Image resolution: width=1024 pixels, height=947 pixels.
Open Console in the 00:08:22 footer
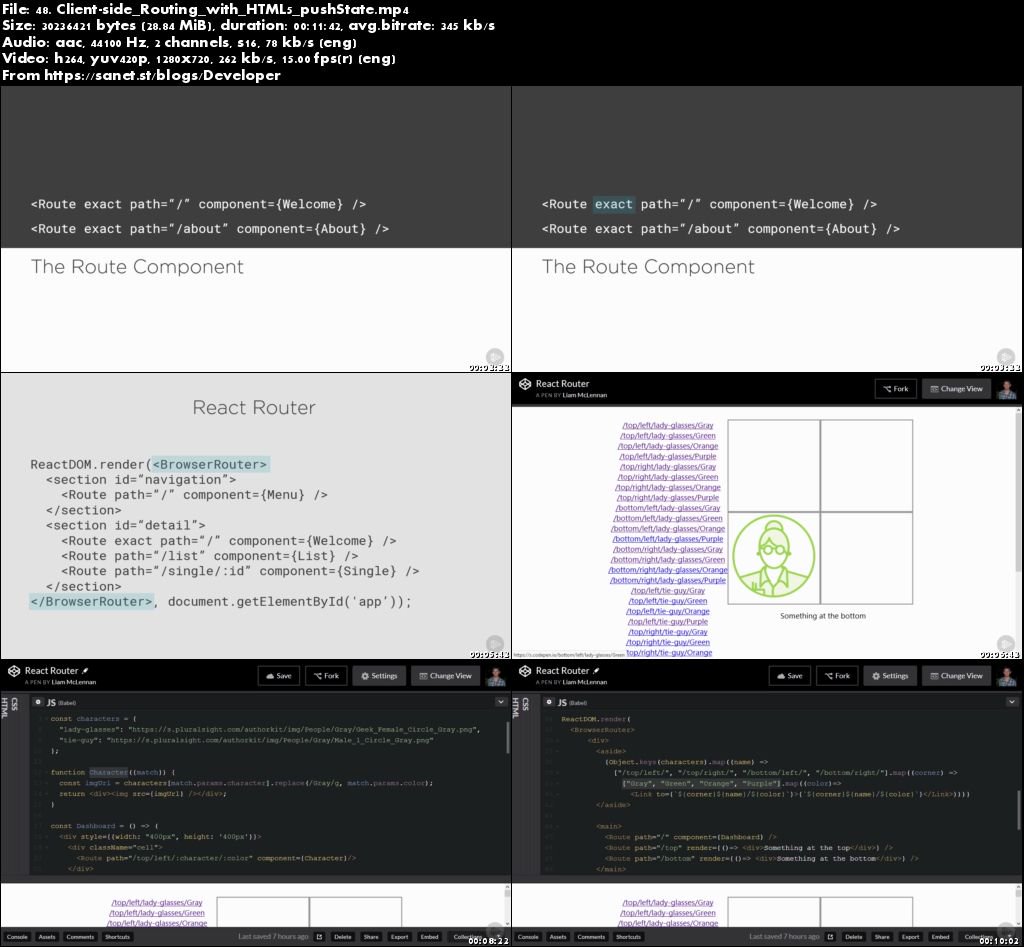tap(17, 937)
